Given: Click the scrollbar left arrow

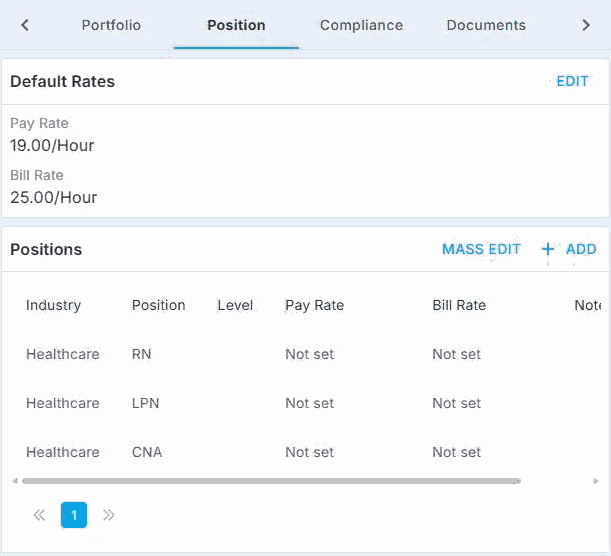Looking at the screenshot, I should [15, 481].
